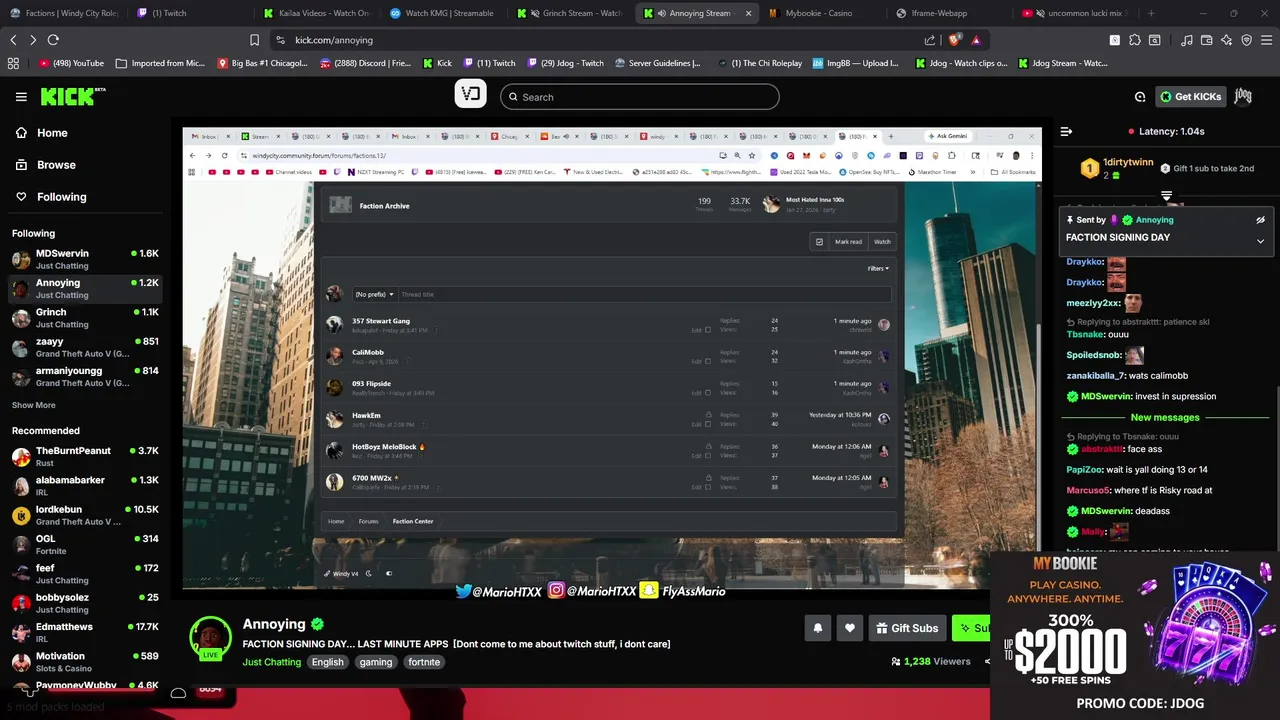The image size is (1280, 720).
Task: Click the reload page icon
Action: pyautogui.click(x=53, y=40)
